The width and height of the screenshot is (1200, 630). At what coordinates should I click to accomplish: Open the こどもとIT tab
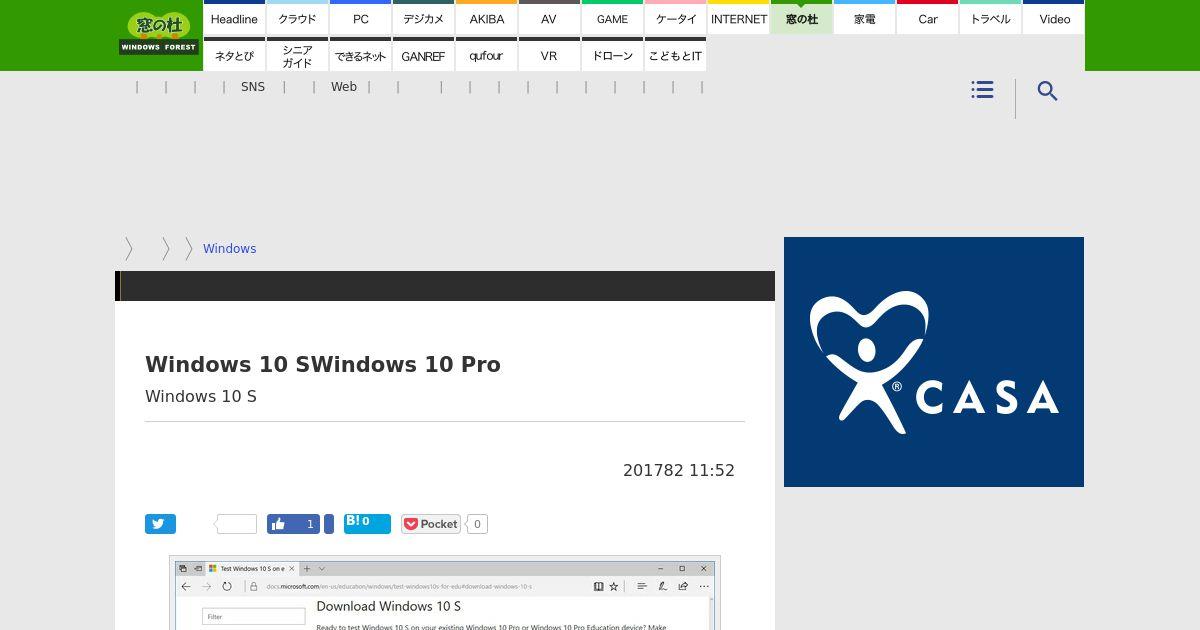click(x=675, y=55)
